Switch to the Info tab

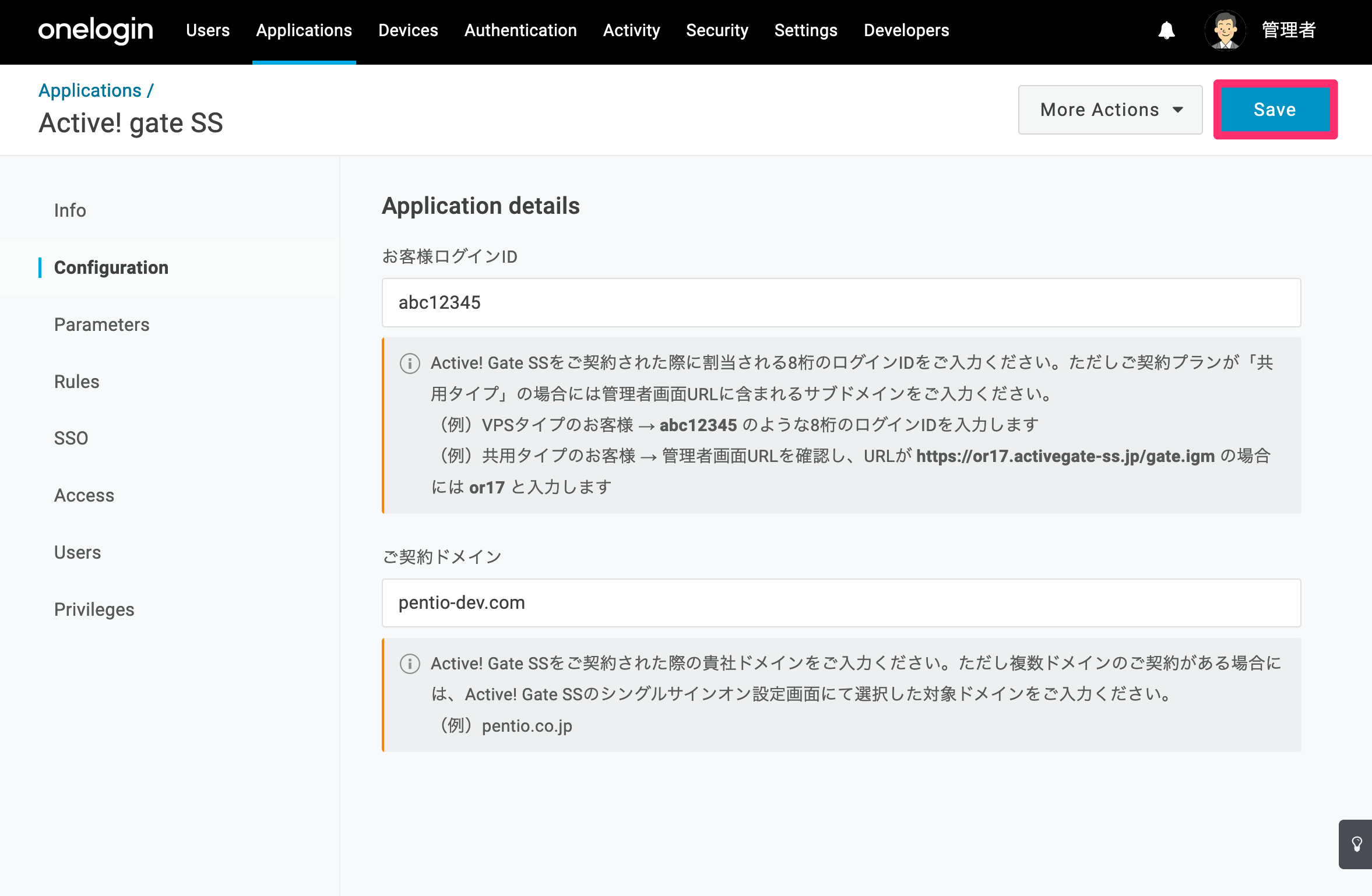pyautogui.click(x=70, y=210)
